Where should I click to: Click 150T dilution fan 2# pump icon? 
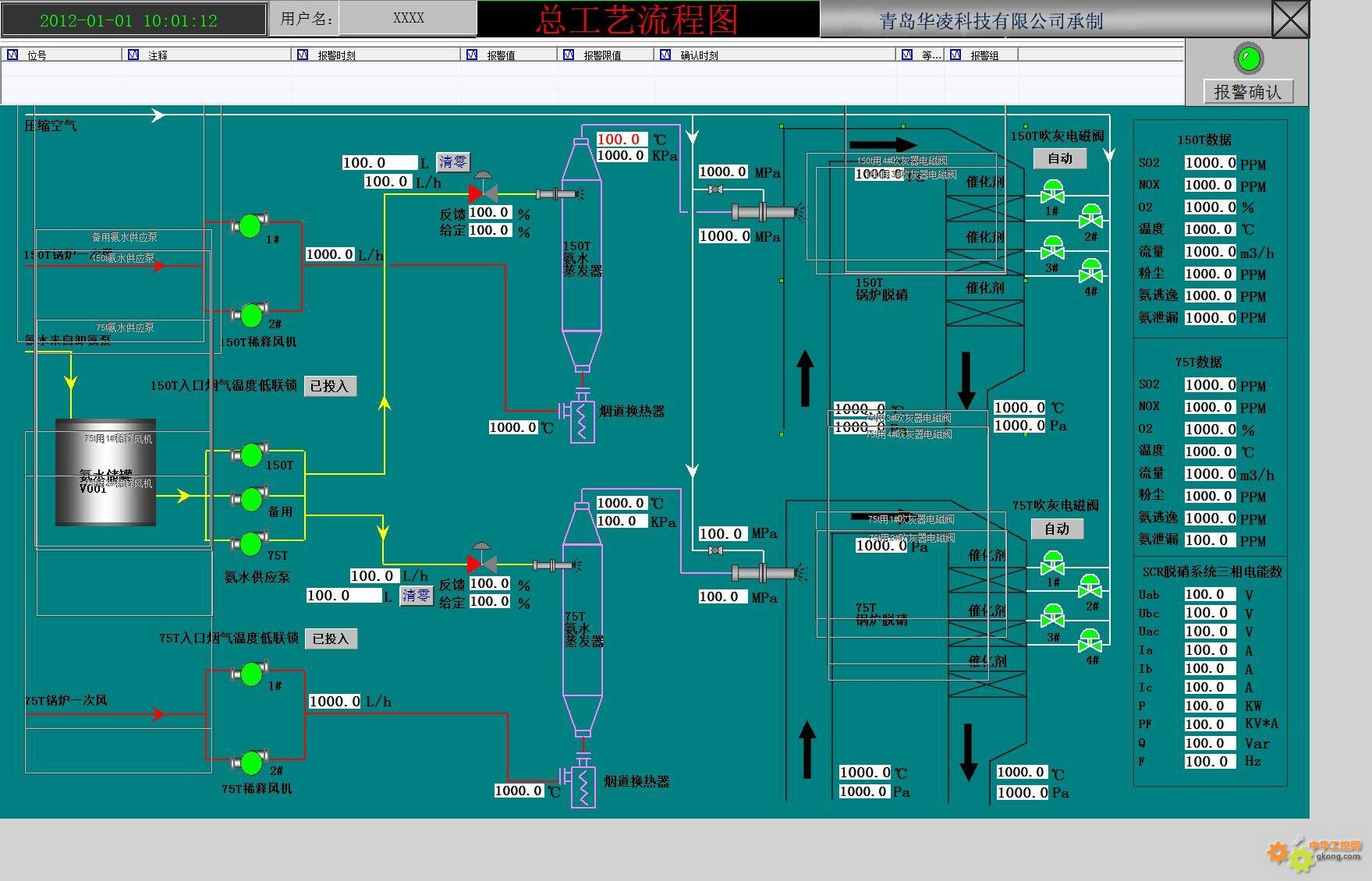(251, 315)
